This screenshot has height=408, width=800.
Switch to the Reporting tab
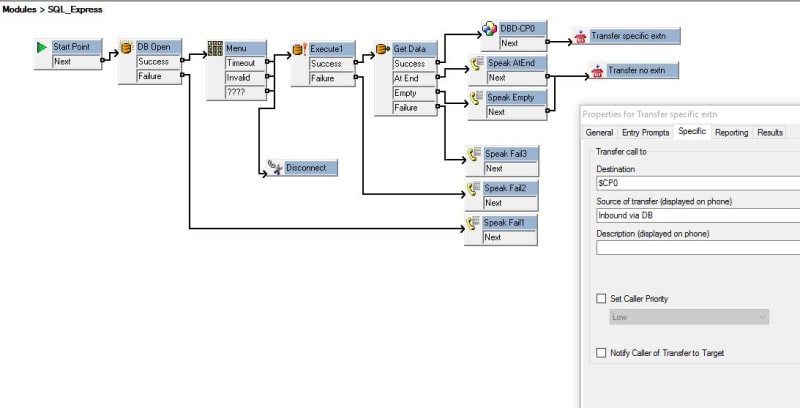pos(731,133)
